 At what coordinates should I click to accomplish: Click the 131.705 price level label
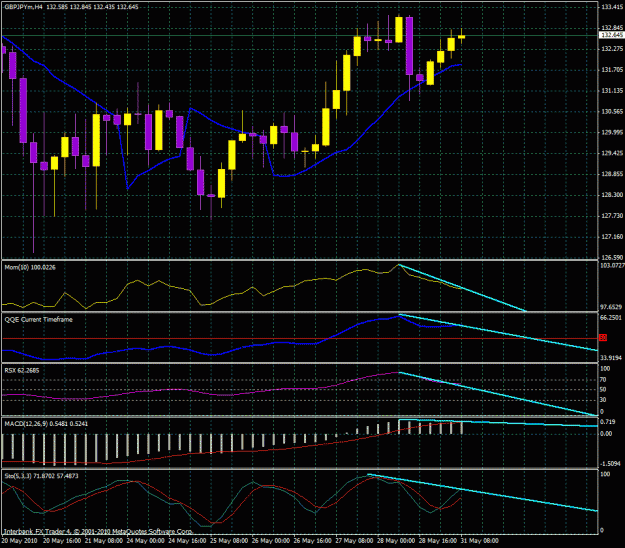(612, 70)
